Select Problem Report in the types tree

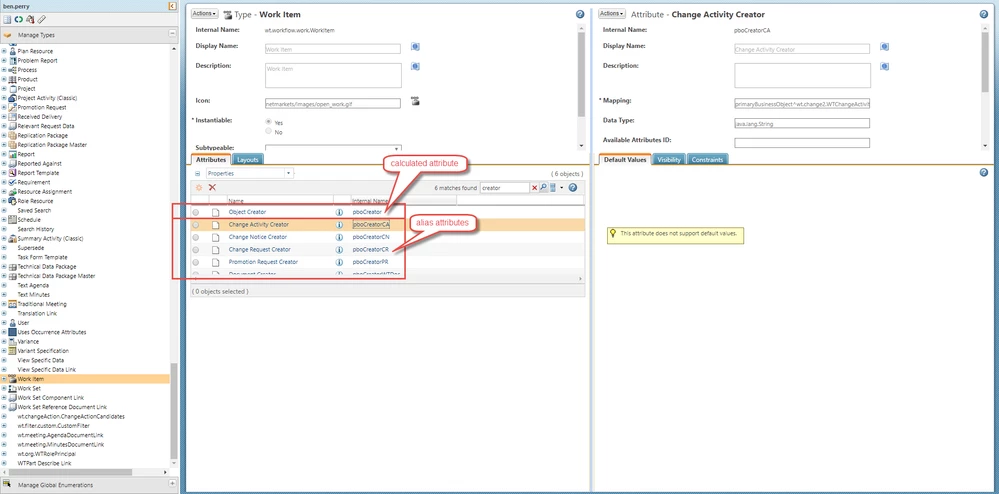(38, 61)
